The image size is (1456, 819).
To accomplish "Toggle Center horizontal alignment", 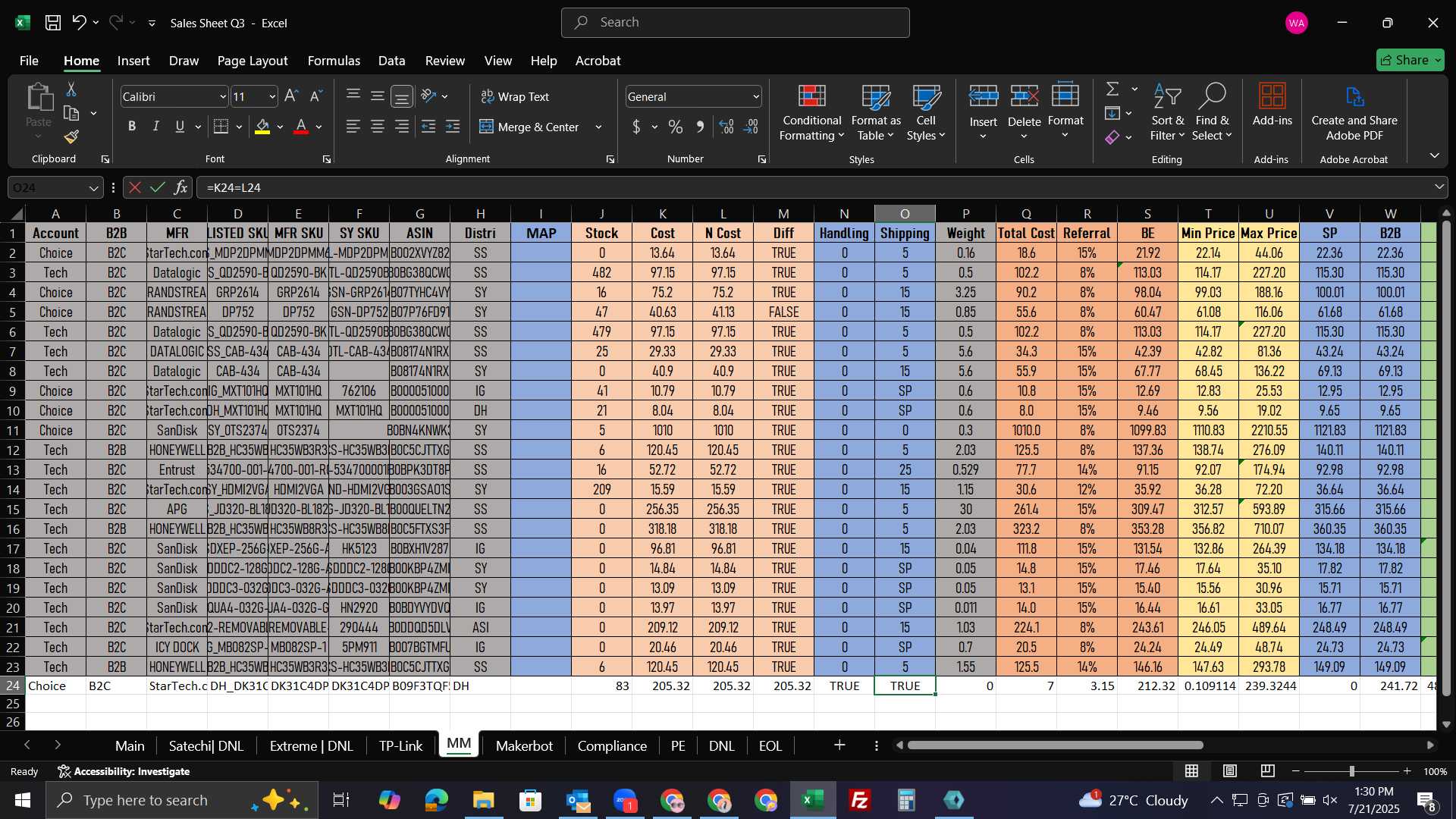I will click(x=378, y=127).
